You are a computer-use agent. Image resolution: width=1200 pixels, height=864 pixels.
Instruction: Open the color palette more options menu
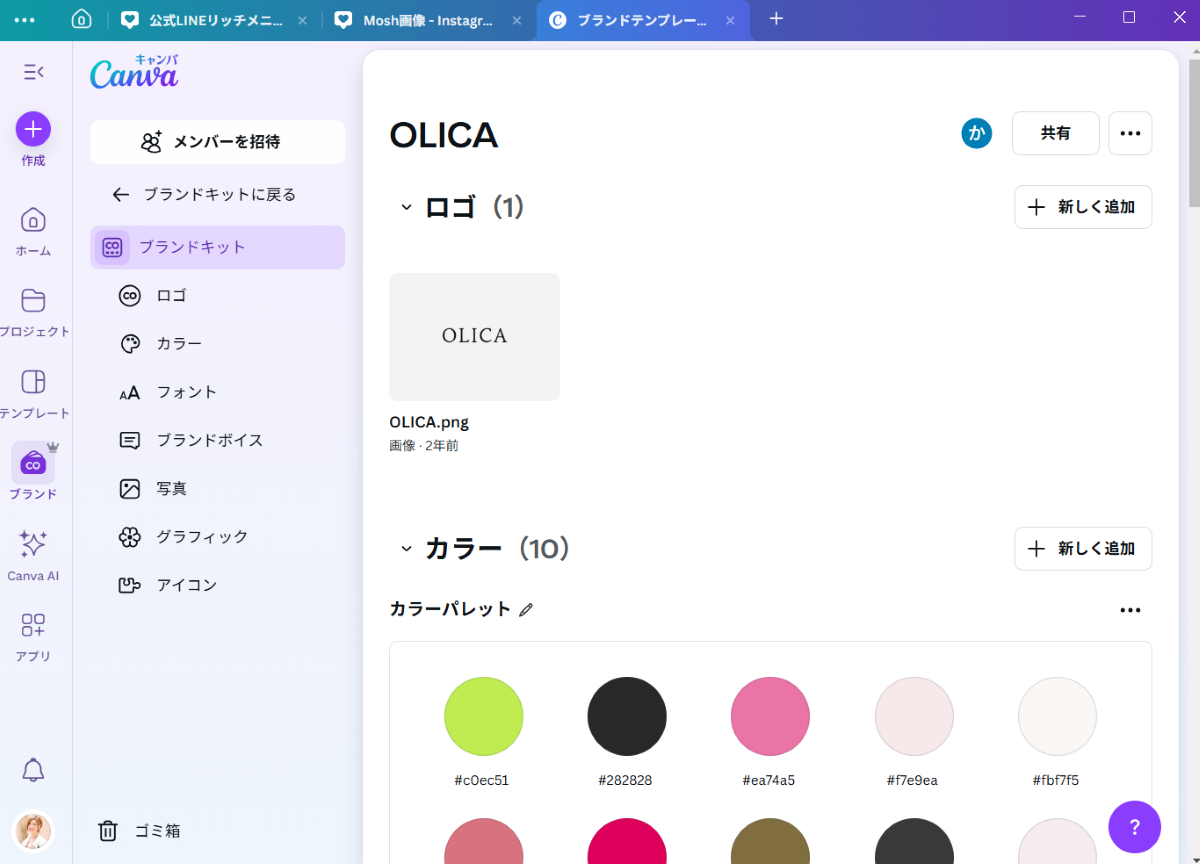(1130, 610)
